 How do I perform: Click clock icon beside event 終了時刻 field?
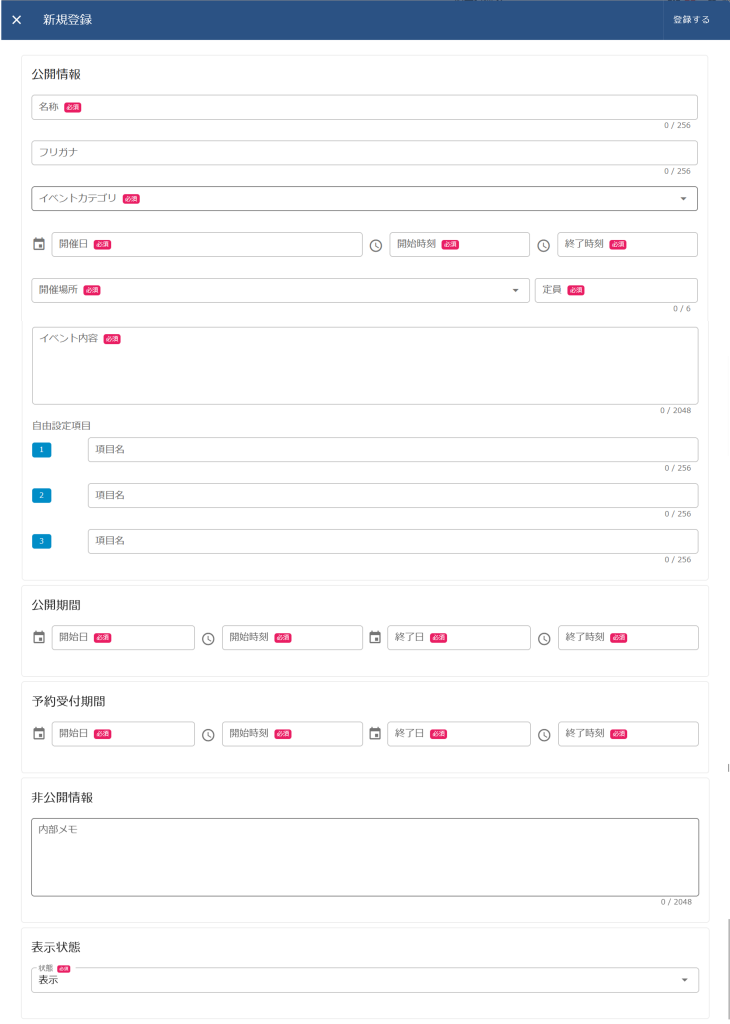(x=544, y=245)
